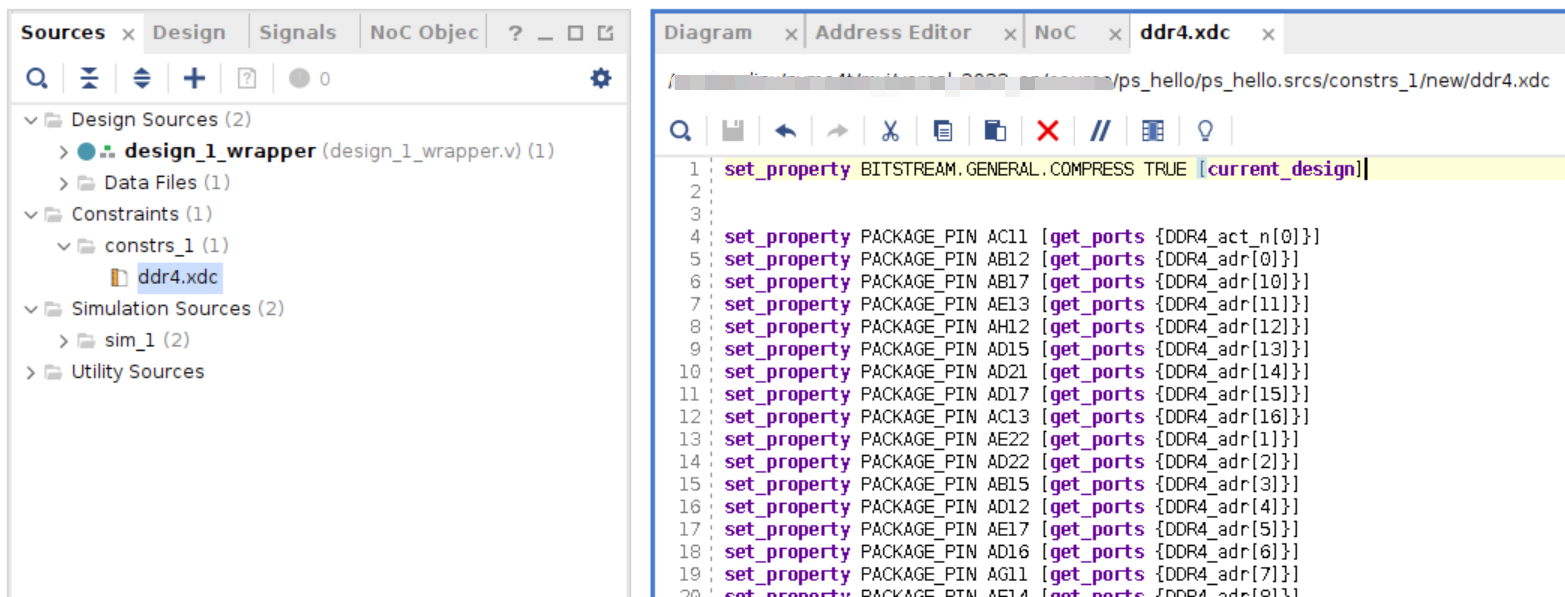The width and height of the screenshot is (1565, 597).
Task: Close the ddr4.xdc editor tab
Action: coord(1268,34)
